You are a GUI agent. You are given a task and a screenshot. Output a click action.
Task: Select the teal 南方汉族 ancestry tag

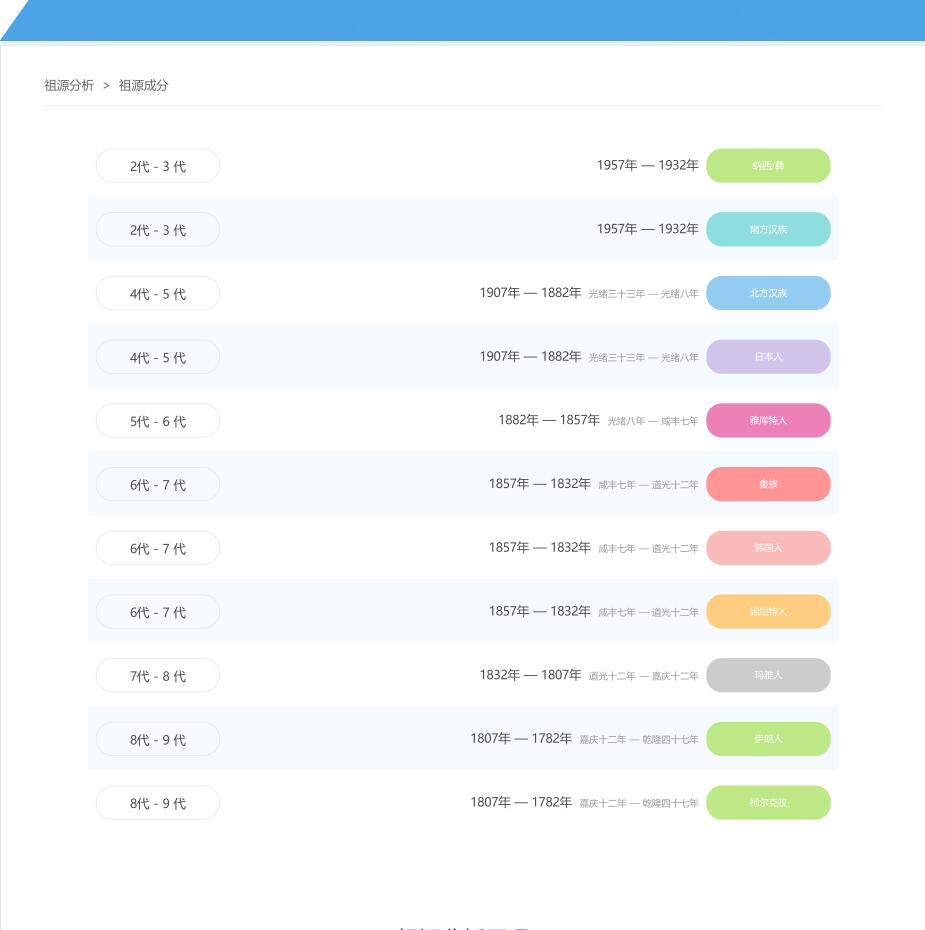tap(768, 229)
